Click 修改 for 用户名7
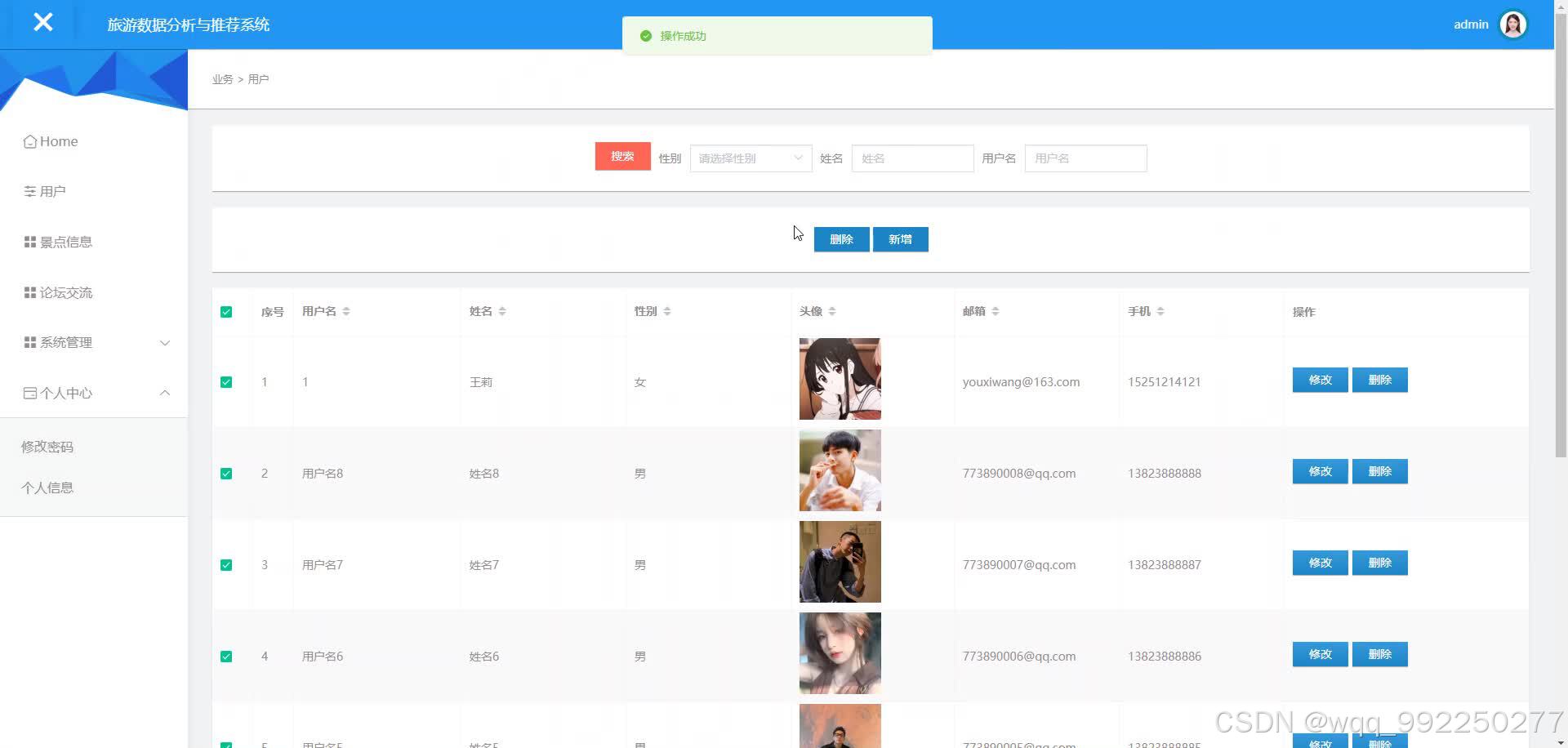The height and width of the screenshot is (748, 1568). click(1320, 563)
